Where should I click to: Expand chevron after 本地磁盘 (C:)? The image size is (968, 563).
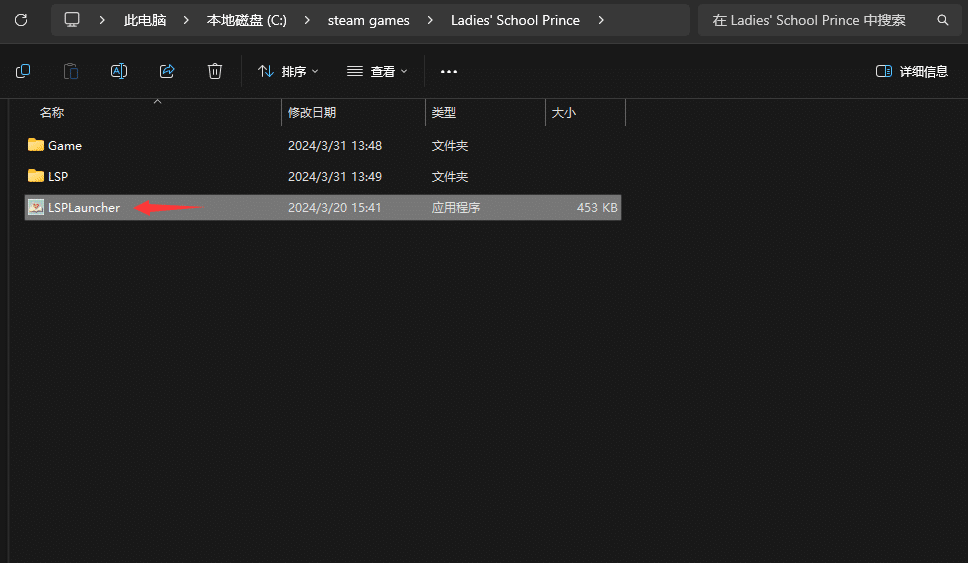pos(307,20)
